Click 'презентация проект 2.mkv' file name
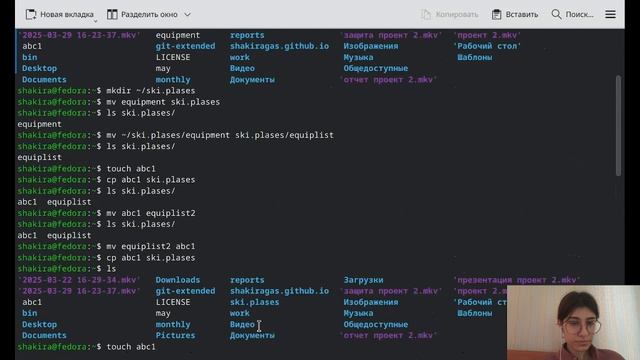 517,280
